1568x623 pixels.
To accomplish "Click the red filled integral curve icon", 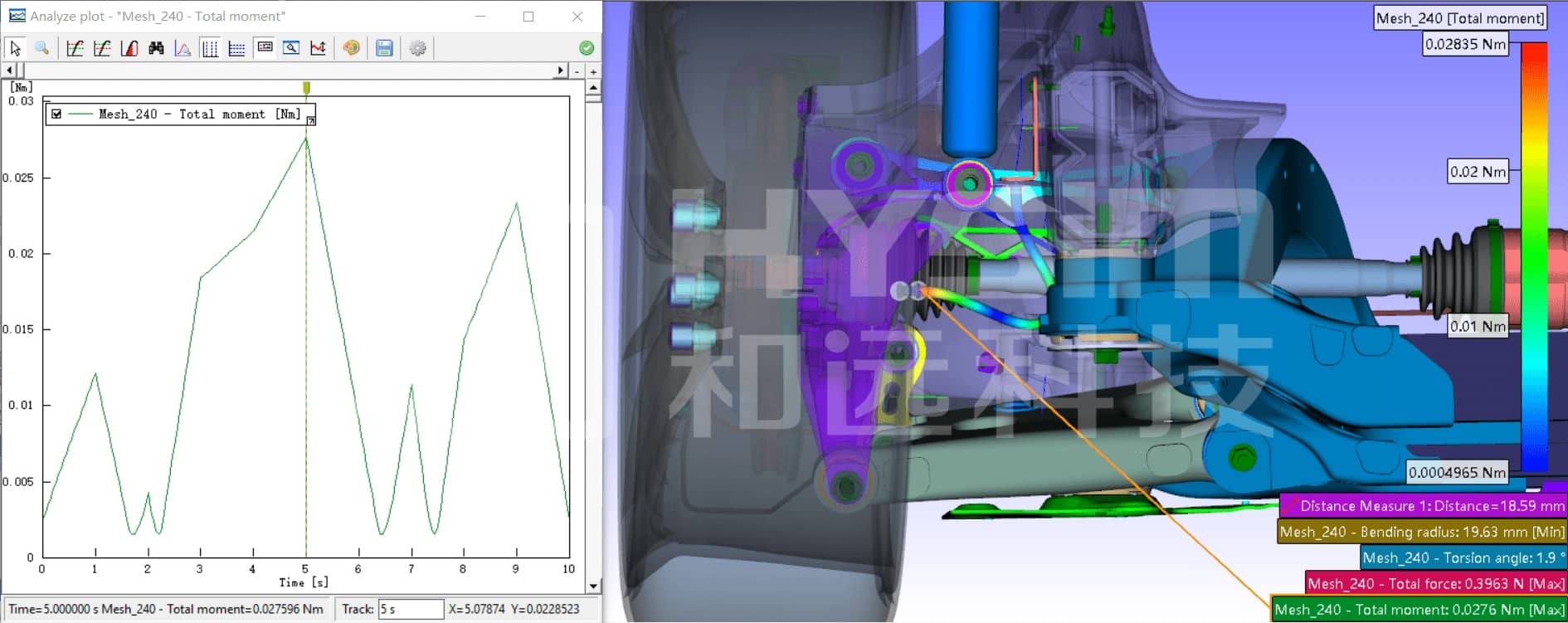I will 129,48.
